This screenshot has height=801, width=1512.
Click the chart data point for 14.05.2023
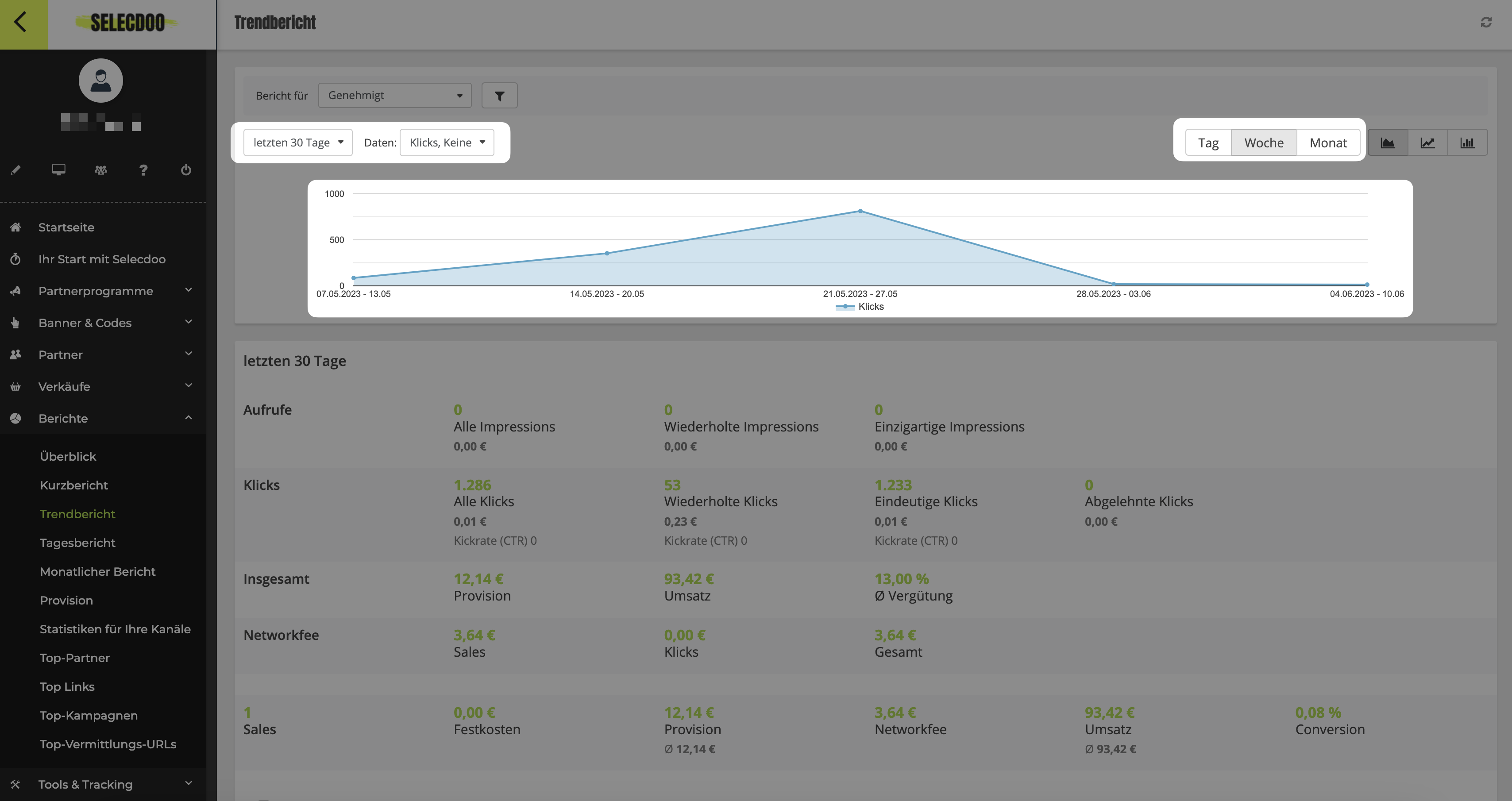click(607, 254)
